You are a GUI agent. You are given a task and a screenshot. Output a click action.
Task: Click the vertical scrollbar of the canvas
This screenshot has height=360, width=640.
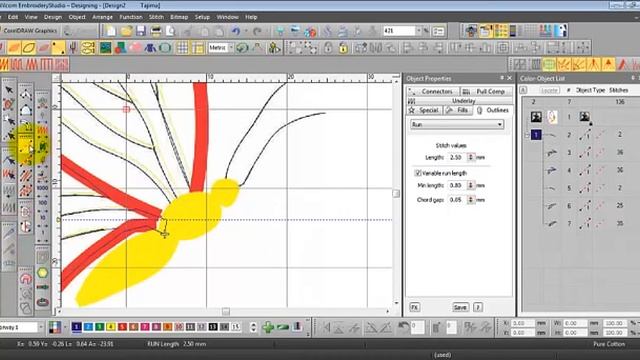[x=396, y=193]
